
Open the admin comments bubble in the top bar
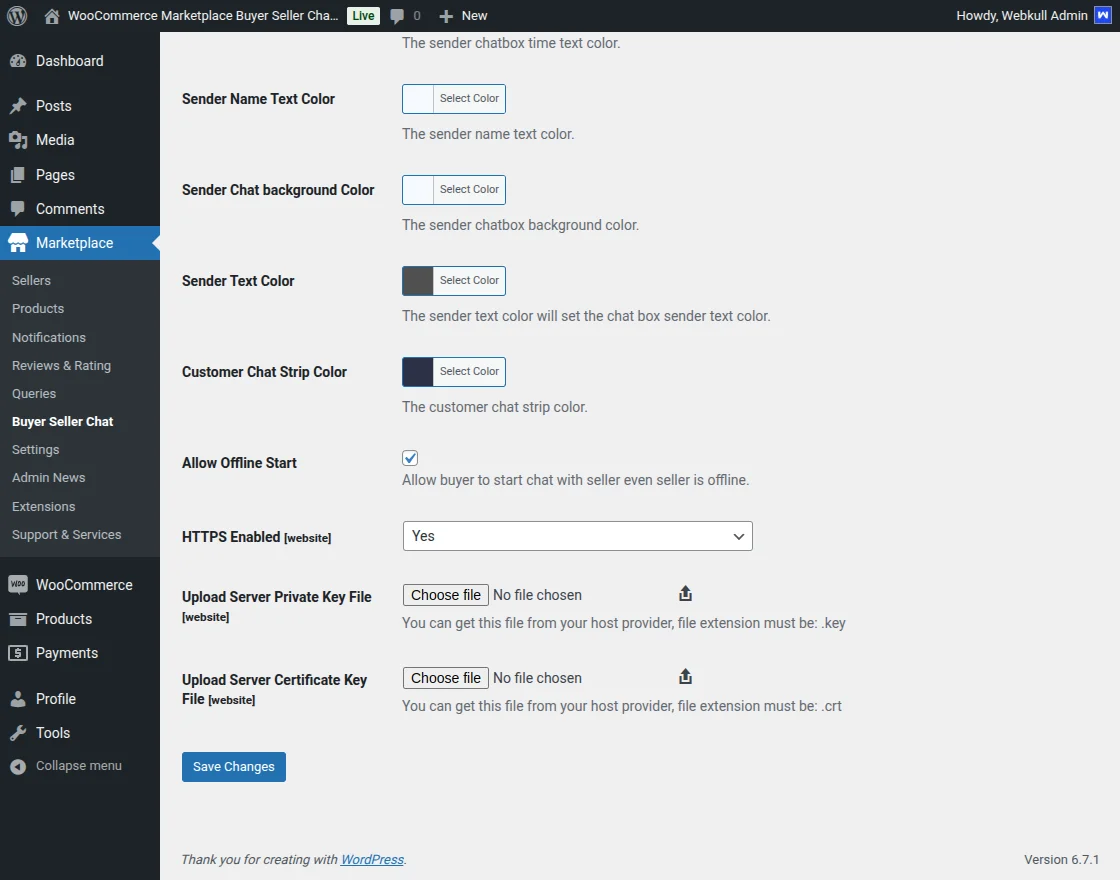[398, 15]
